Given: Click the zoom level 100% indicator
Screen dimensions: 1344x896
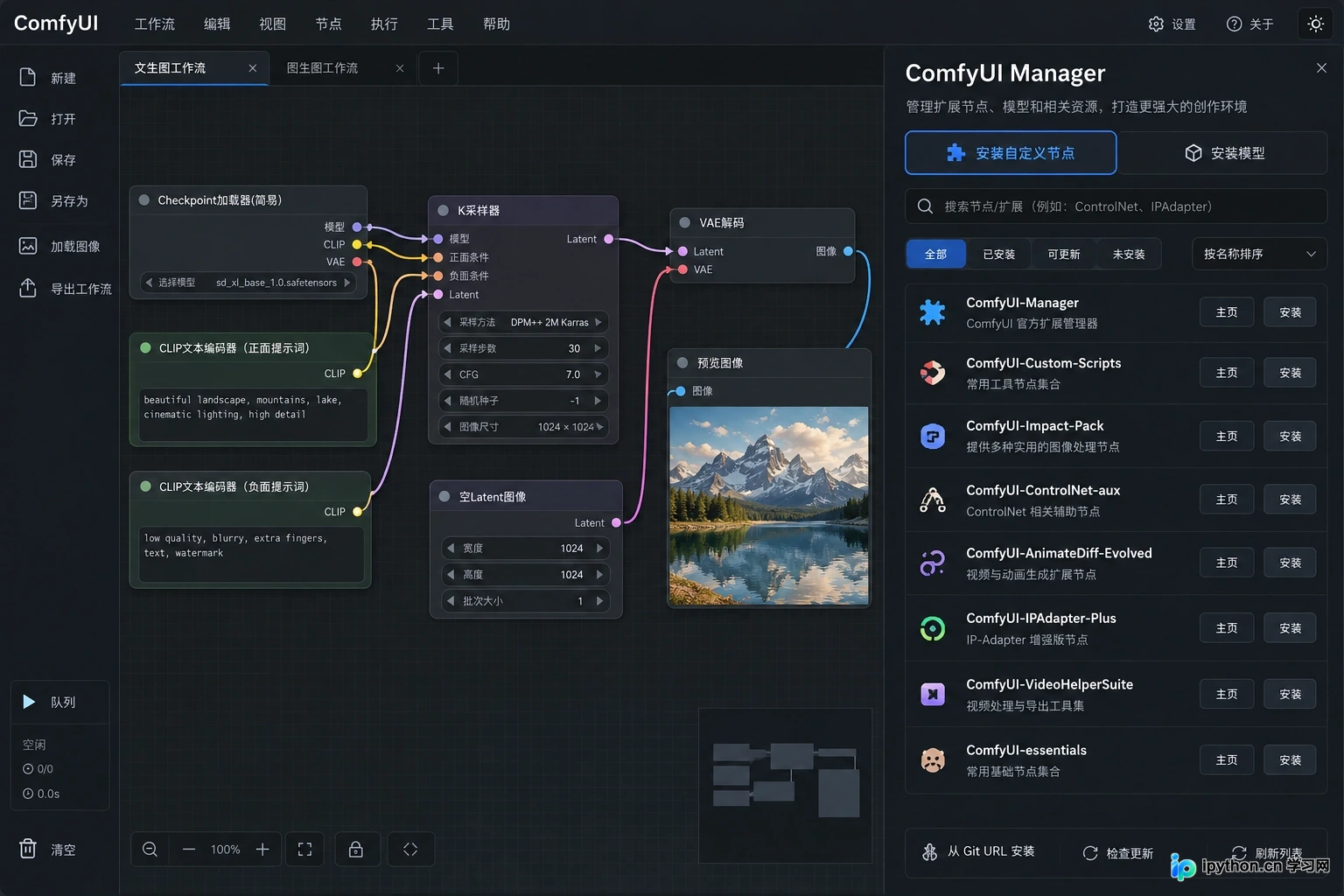Looking at the screenshot, I should click(225, 850).
